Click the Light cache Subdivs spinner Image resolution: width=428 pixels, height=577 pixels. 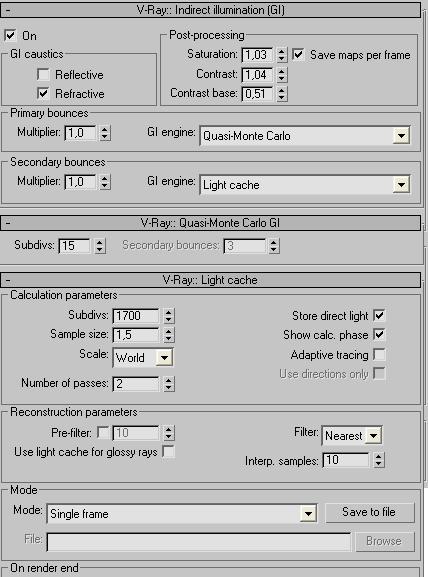(x=169, y=315)
